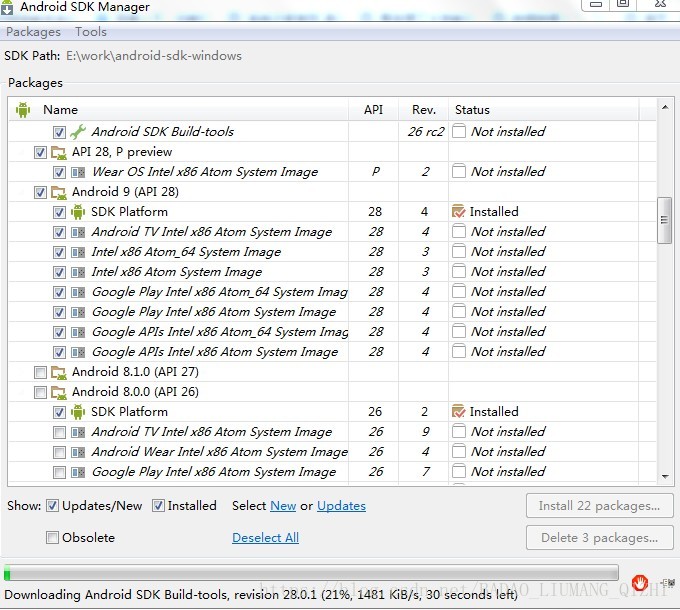Viewport: 680px width, 610px height.
Task: Click the system image icon of Intel x86 Atom_64 System Image
Action: (x=78, y=252)
